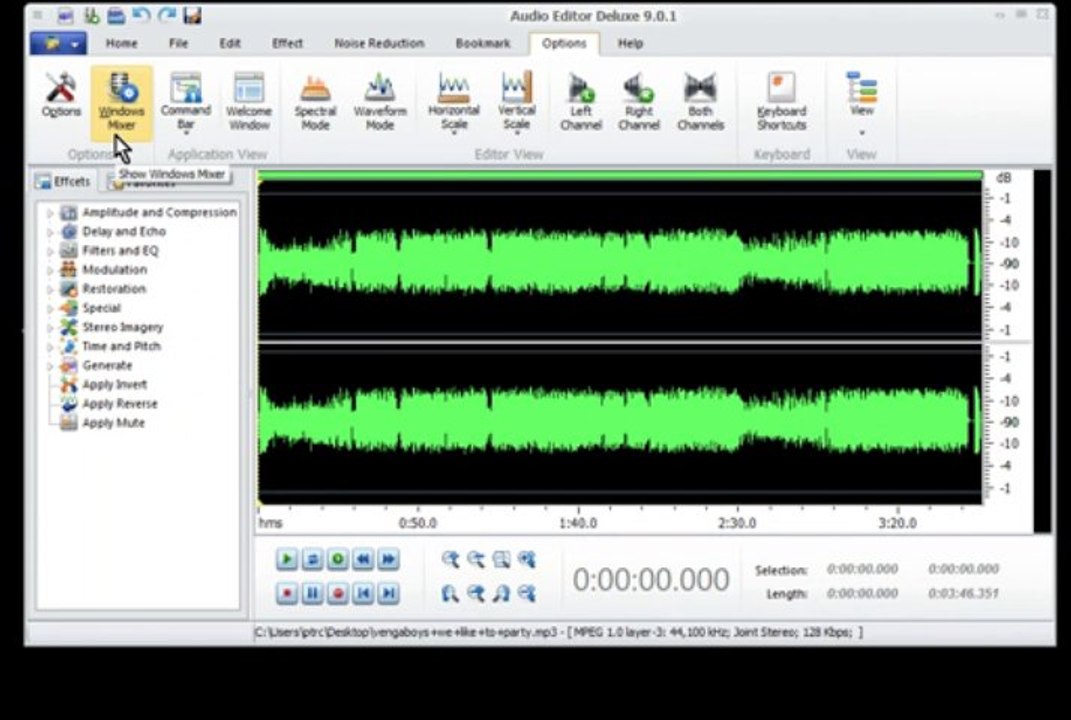This screenshot has width=1071, height=720.
Task: Click the Redo arrow in quick access toolbar
Action: pyautogui.click(x=167, y=15)
